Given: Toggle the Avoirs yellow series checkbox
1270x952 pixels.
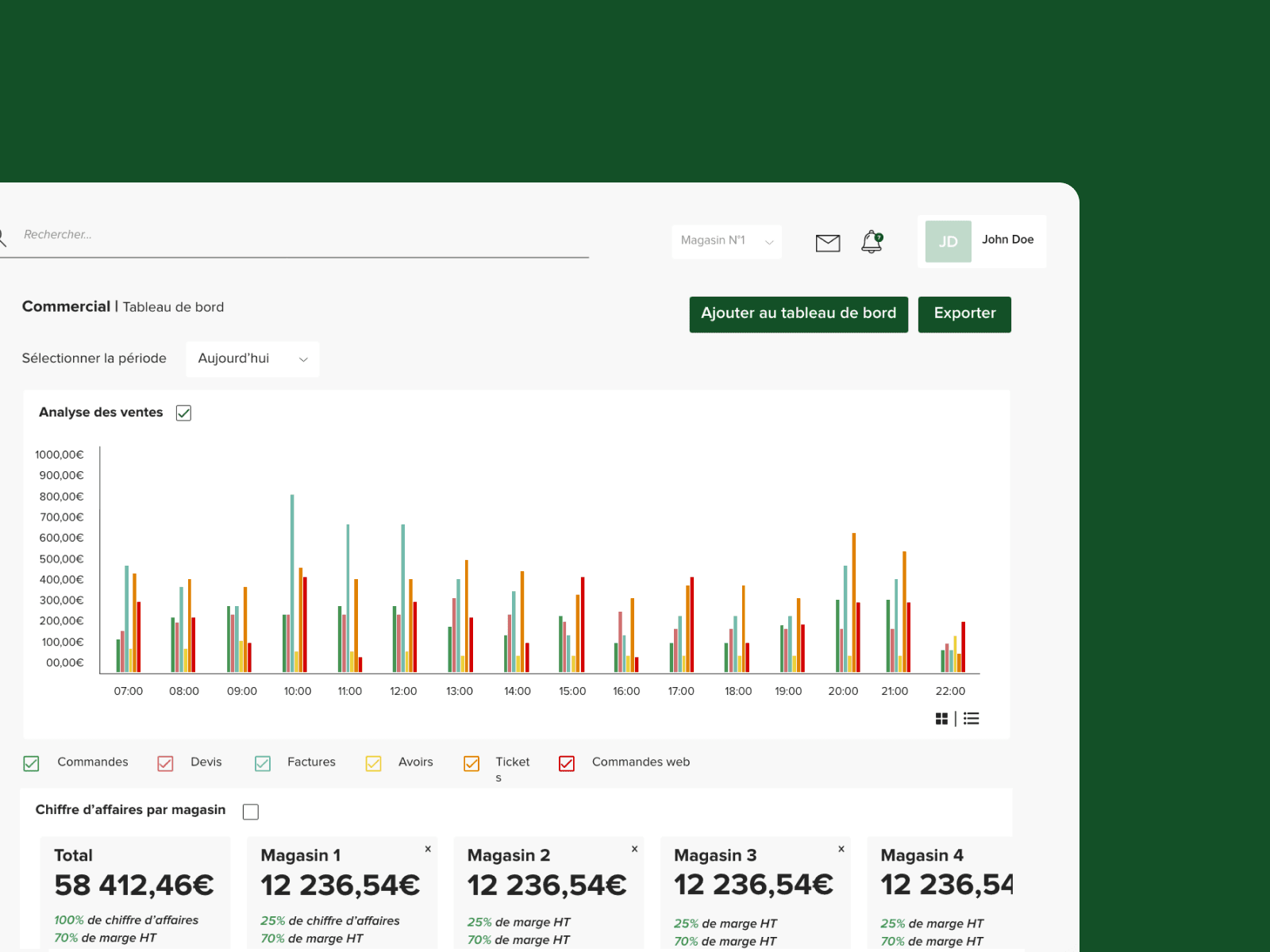Looking at the screenshot, I should 373,763.
